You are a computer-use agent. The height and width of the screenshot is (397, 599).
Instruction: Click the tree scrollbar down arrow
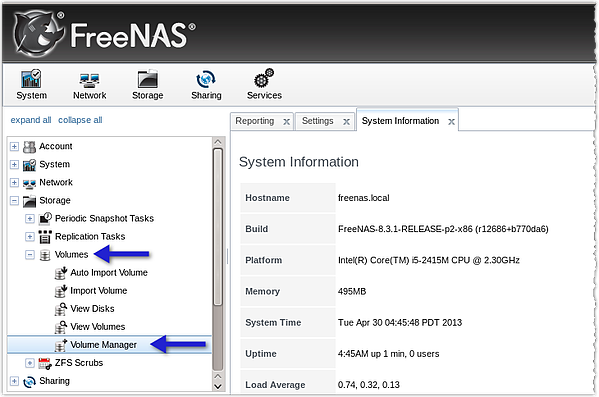(218, 386)
